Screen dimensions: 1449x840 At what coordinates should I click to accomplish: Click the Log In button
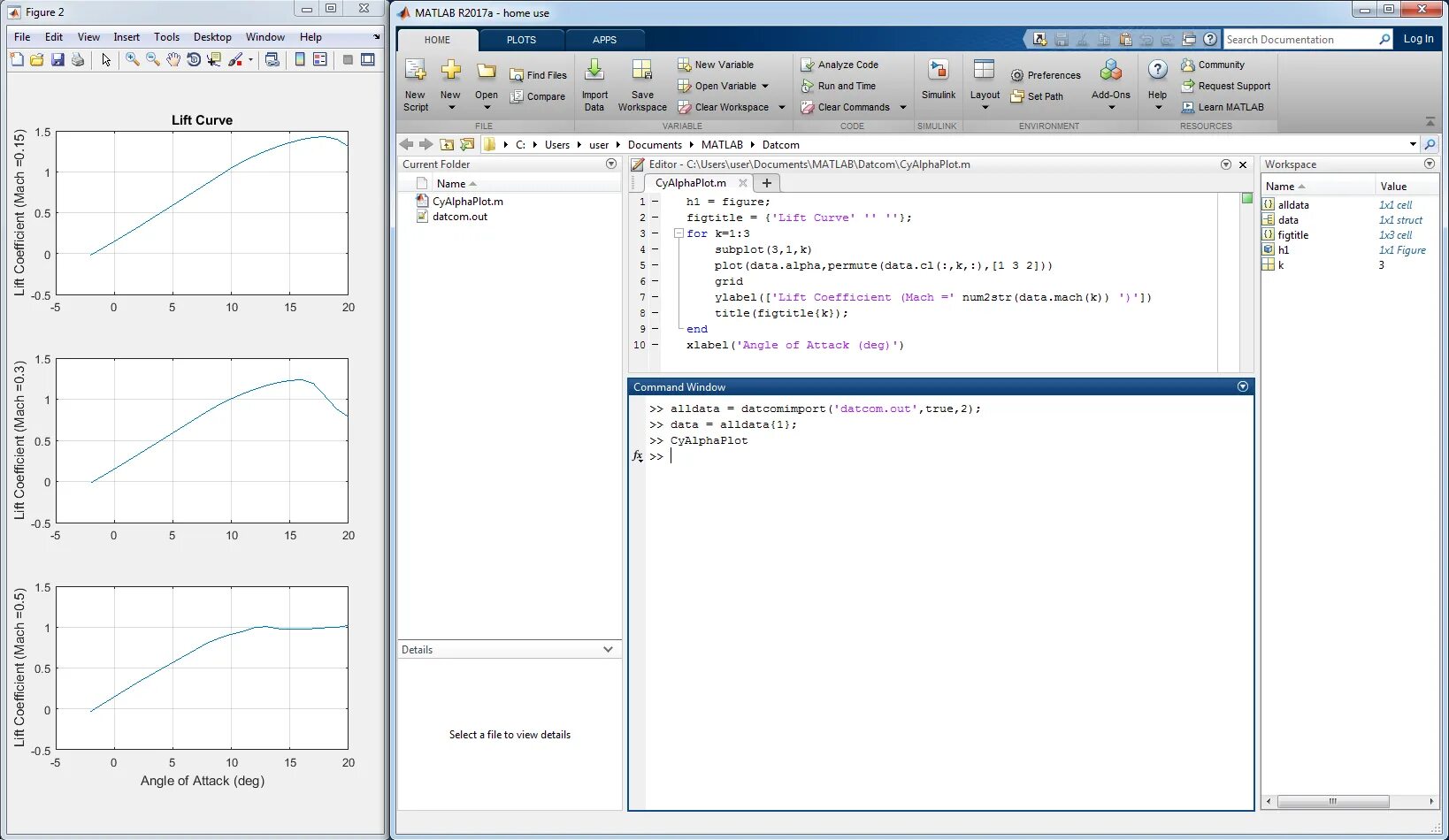1418,39
